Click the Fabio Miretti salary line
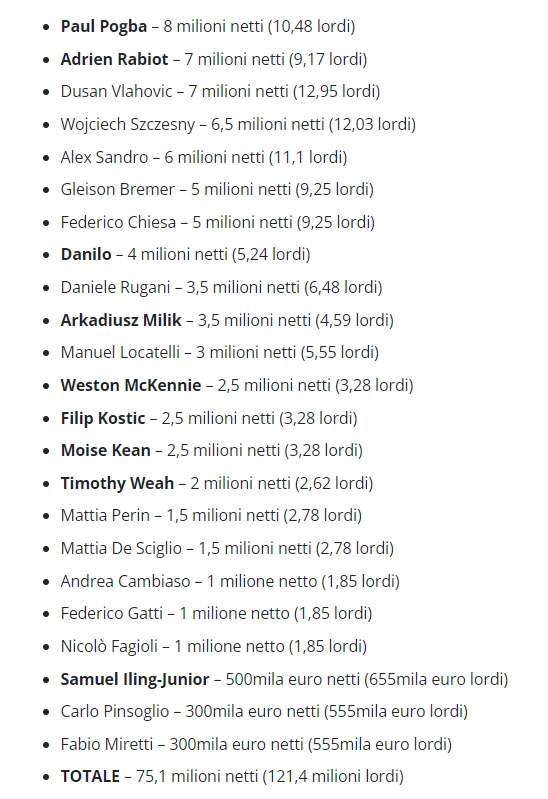Viewport: 548px width, 799px height. pyautogui.click(x=256, y=744)
